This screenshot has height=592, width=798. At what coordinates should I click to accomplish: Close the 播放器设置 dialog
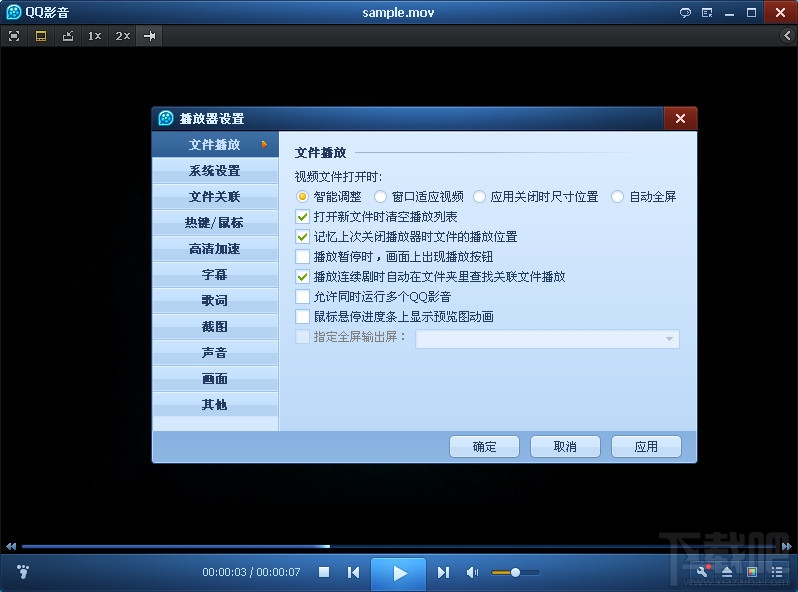click(x=680, y=119)
